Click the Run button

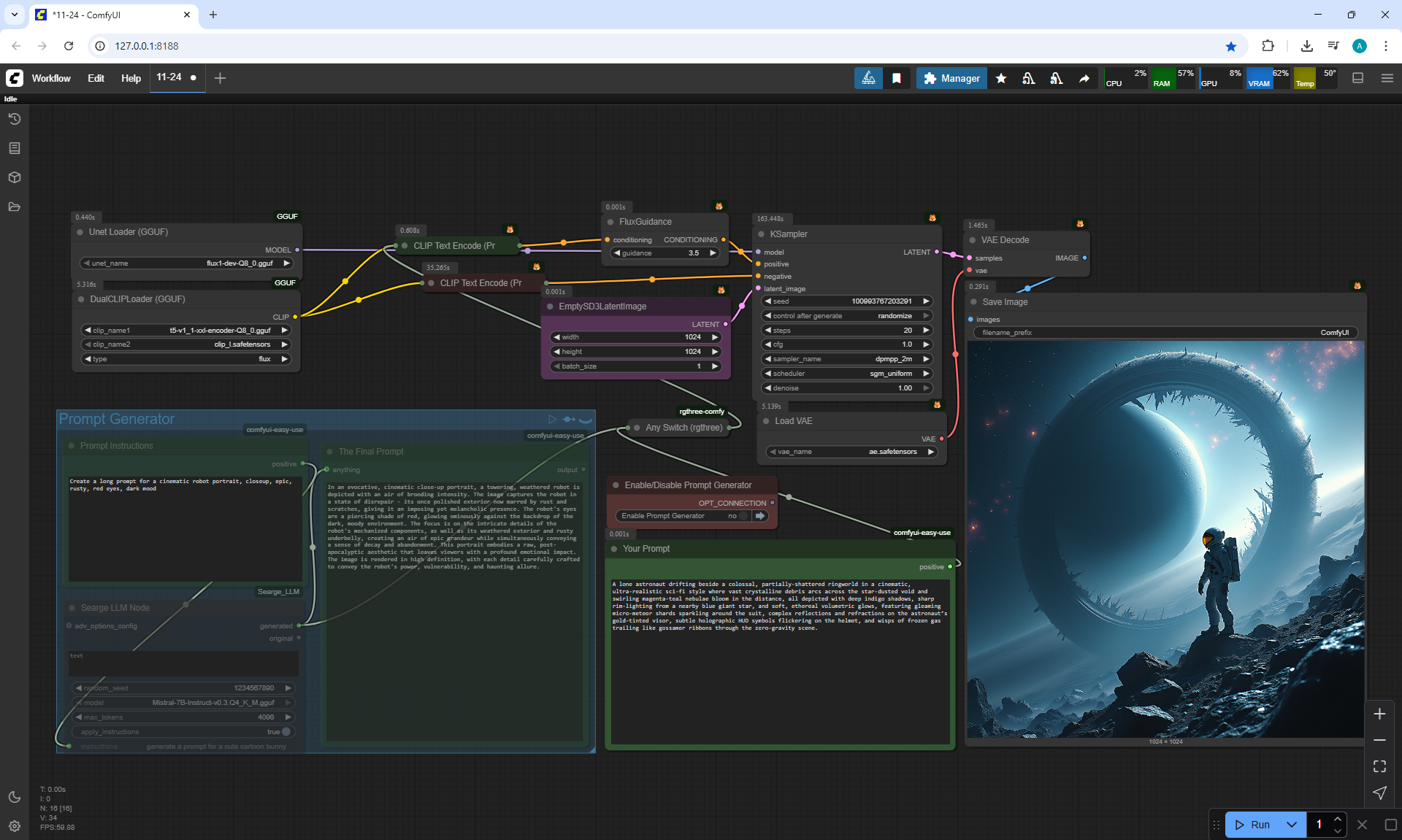tap(1253, 825)
